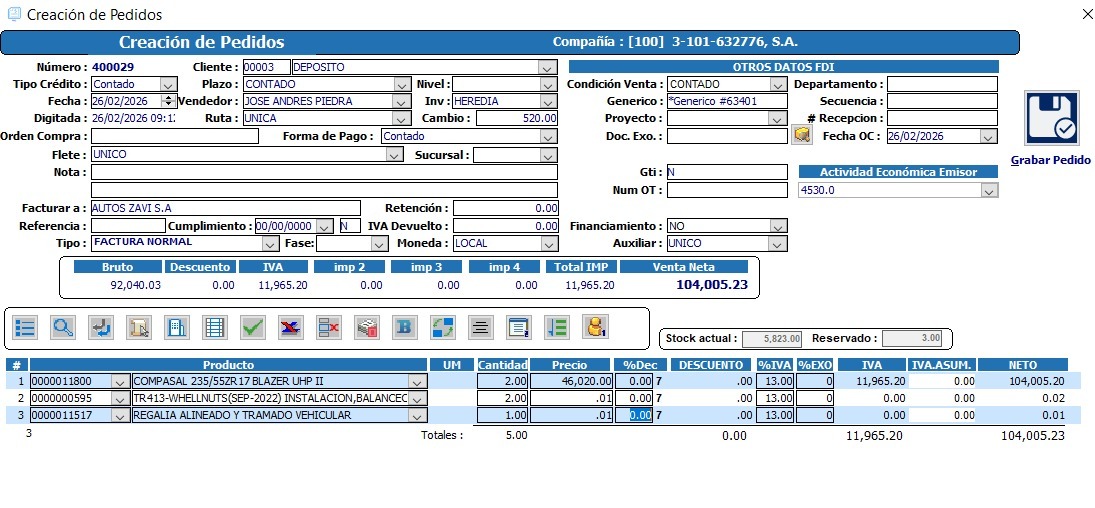The height and width of the screenshot is (508, 1095).
Task: Open the Inv HEREDIA dropdown
Action: click(x=549, y=101)
